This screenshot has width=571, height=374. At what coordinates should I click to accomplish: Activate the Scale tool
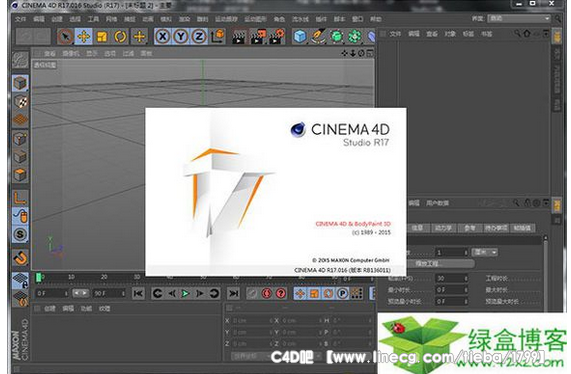tap(102, 37)
